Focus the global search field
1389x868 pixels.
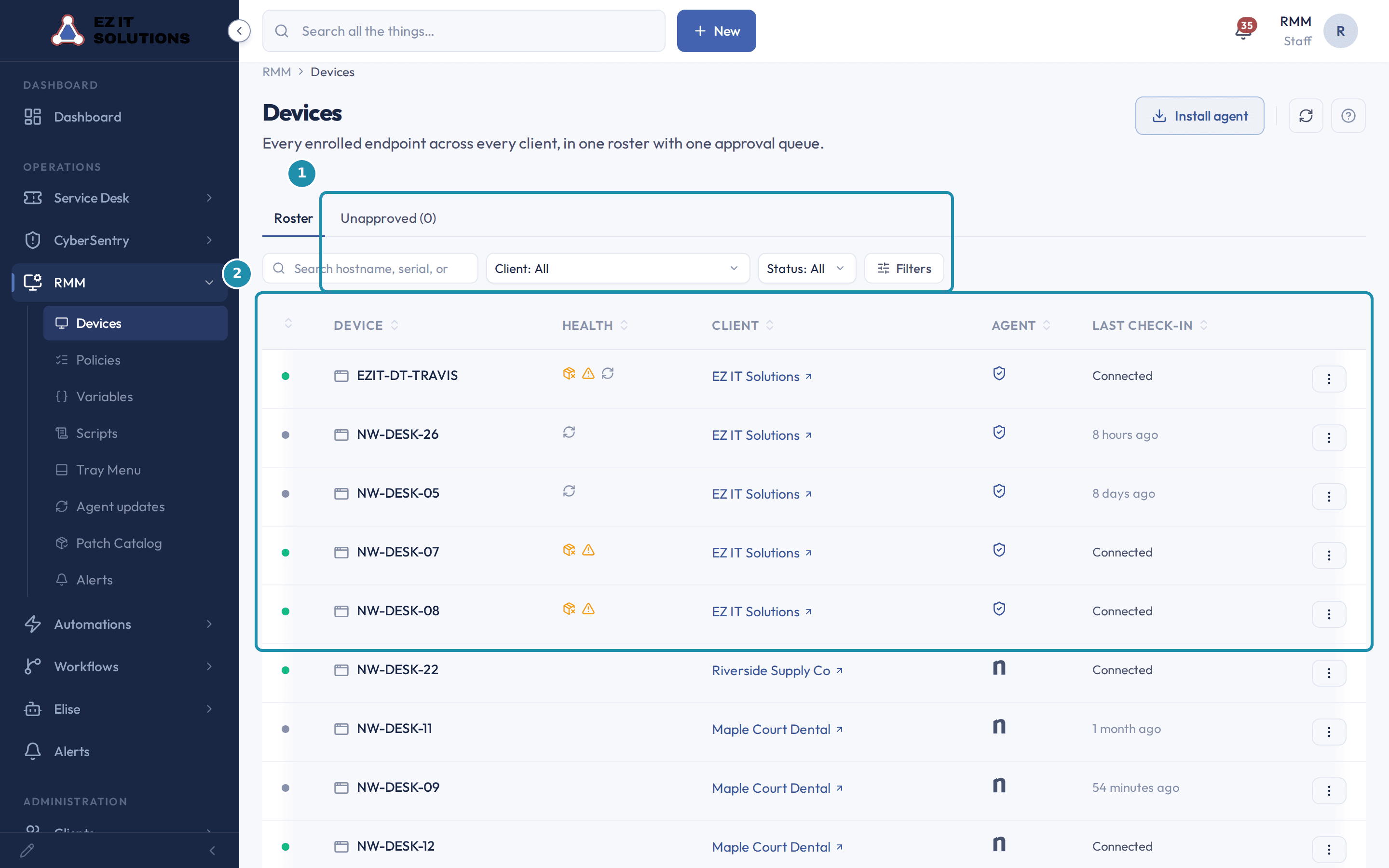coord(464,31)
